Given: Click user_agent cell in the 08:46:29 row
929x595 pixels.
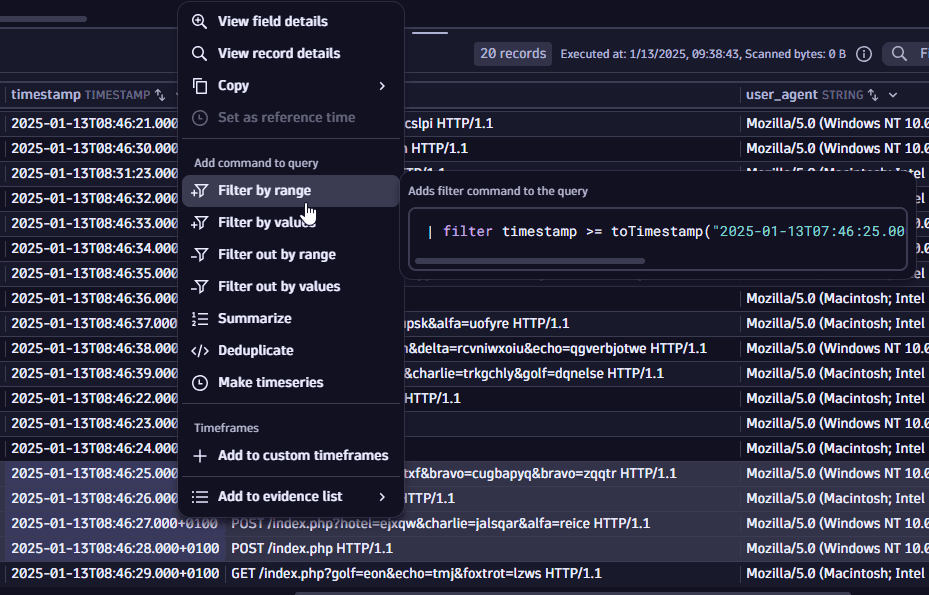Looking at the screenshot, I should [x=835, y=574].
